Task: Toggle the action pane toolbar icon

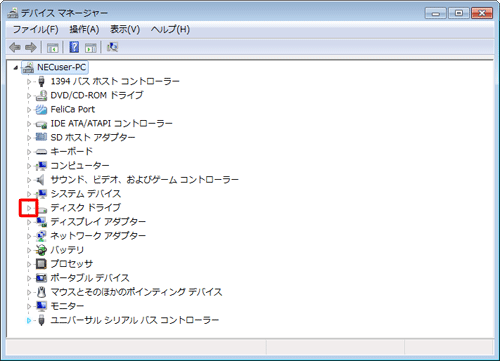Action: point(91,47)
